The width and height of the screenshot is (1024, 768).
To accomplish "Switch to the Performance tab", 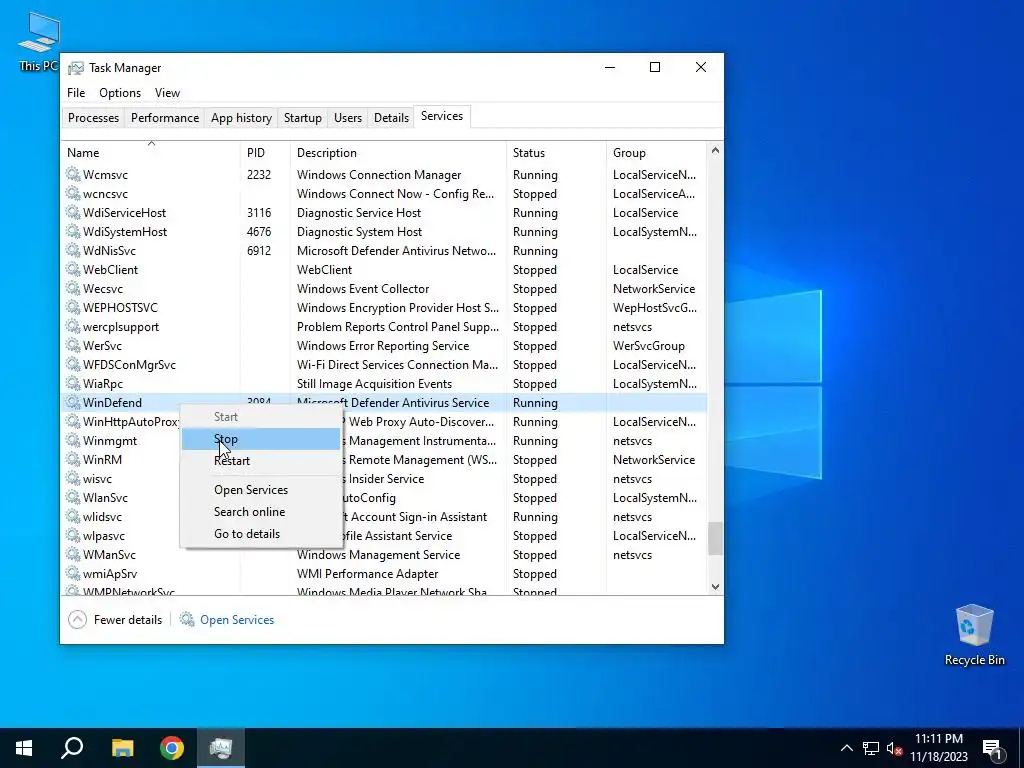I will coord(165,118).
